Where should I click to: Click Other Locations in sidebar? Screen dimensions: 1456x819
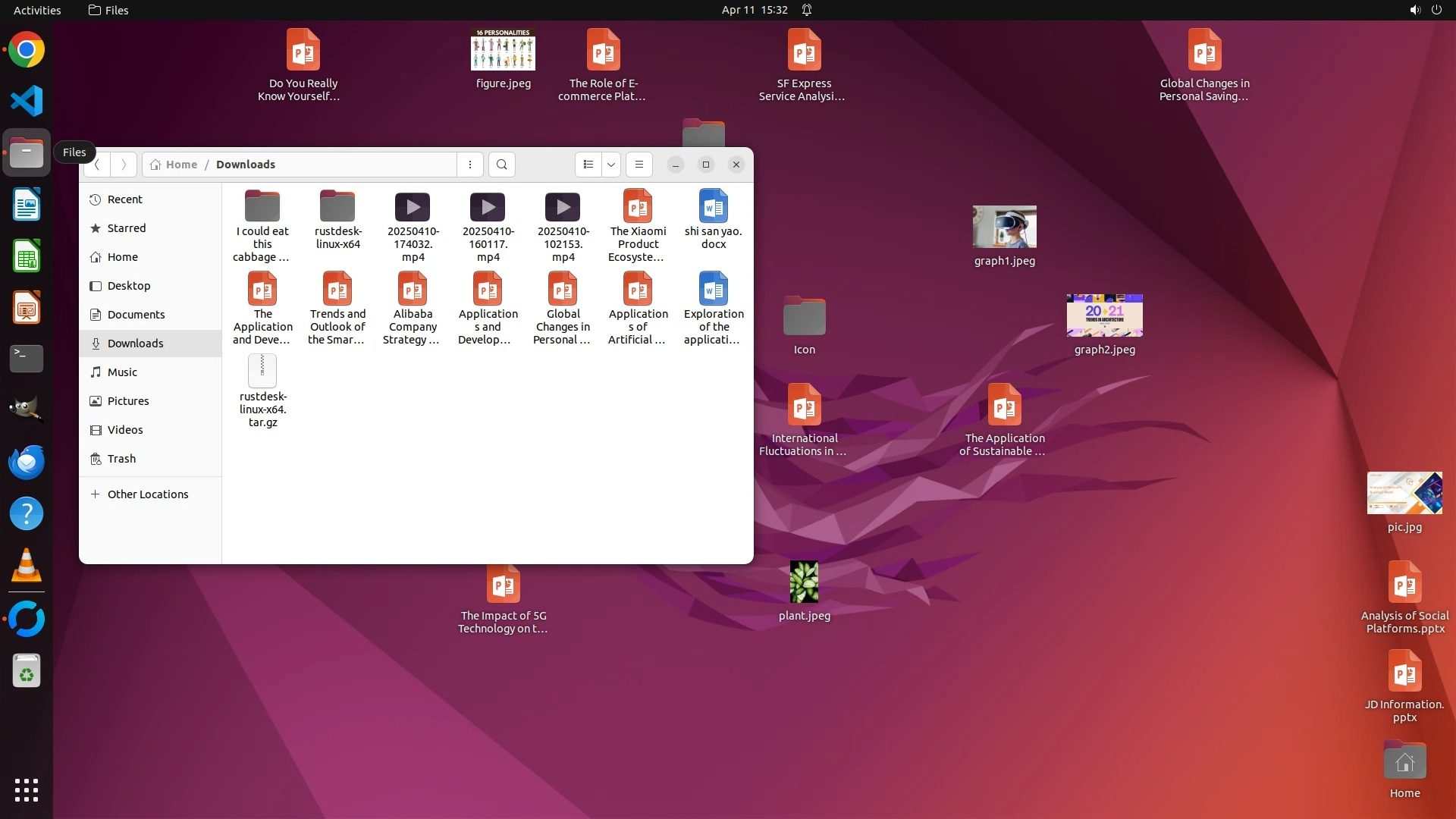point(147,494)
